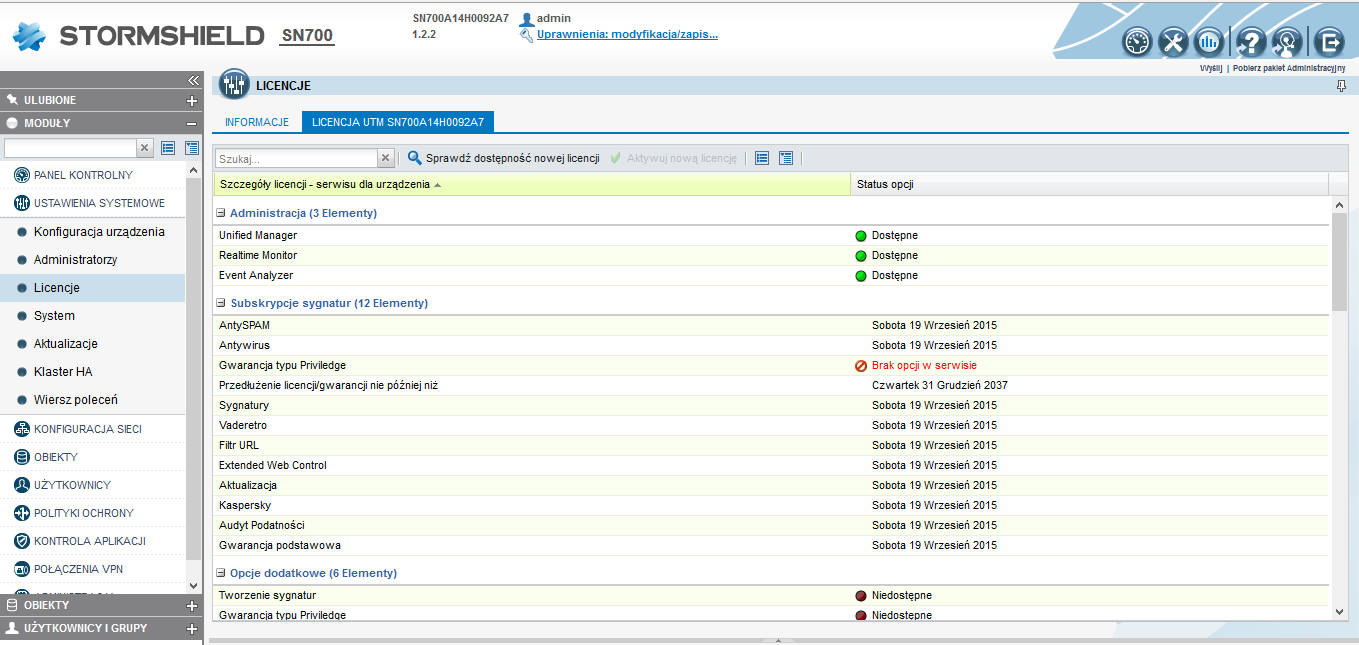This screenshot has height=645, width=1359.
Task: Switch to the Informacje tab
Action: coord(257,122)
